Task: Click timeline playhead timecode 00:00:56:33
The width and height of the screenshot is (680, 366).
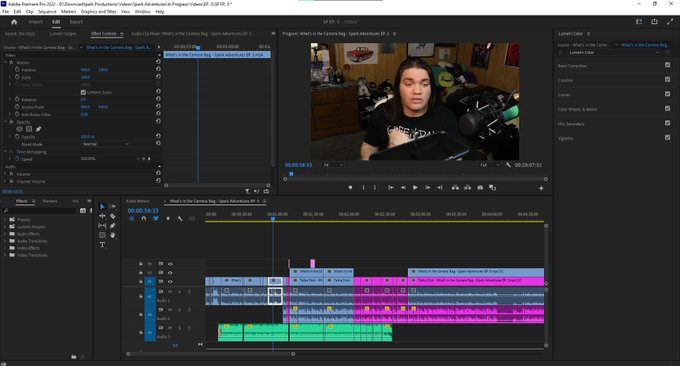Action: [143, 210]
